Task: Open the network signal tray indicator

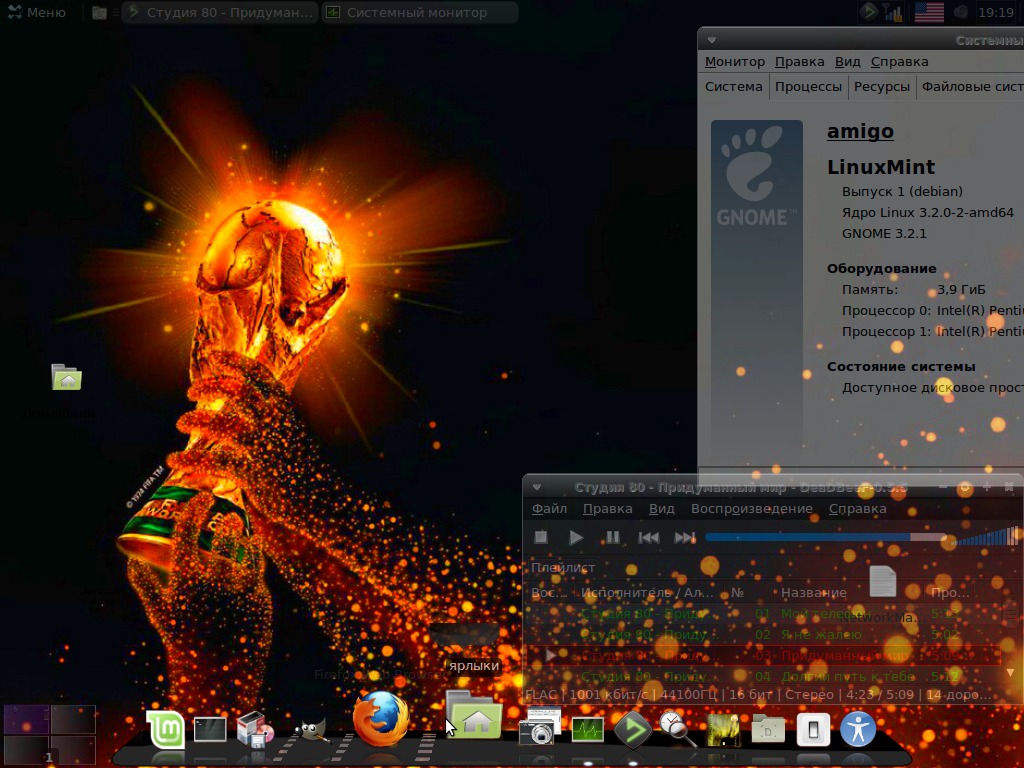Action: pyautogui.click(x=892, y=12)
